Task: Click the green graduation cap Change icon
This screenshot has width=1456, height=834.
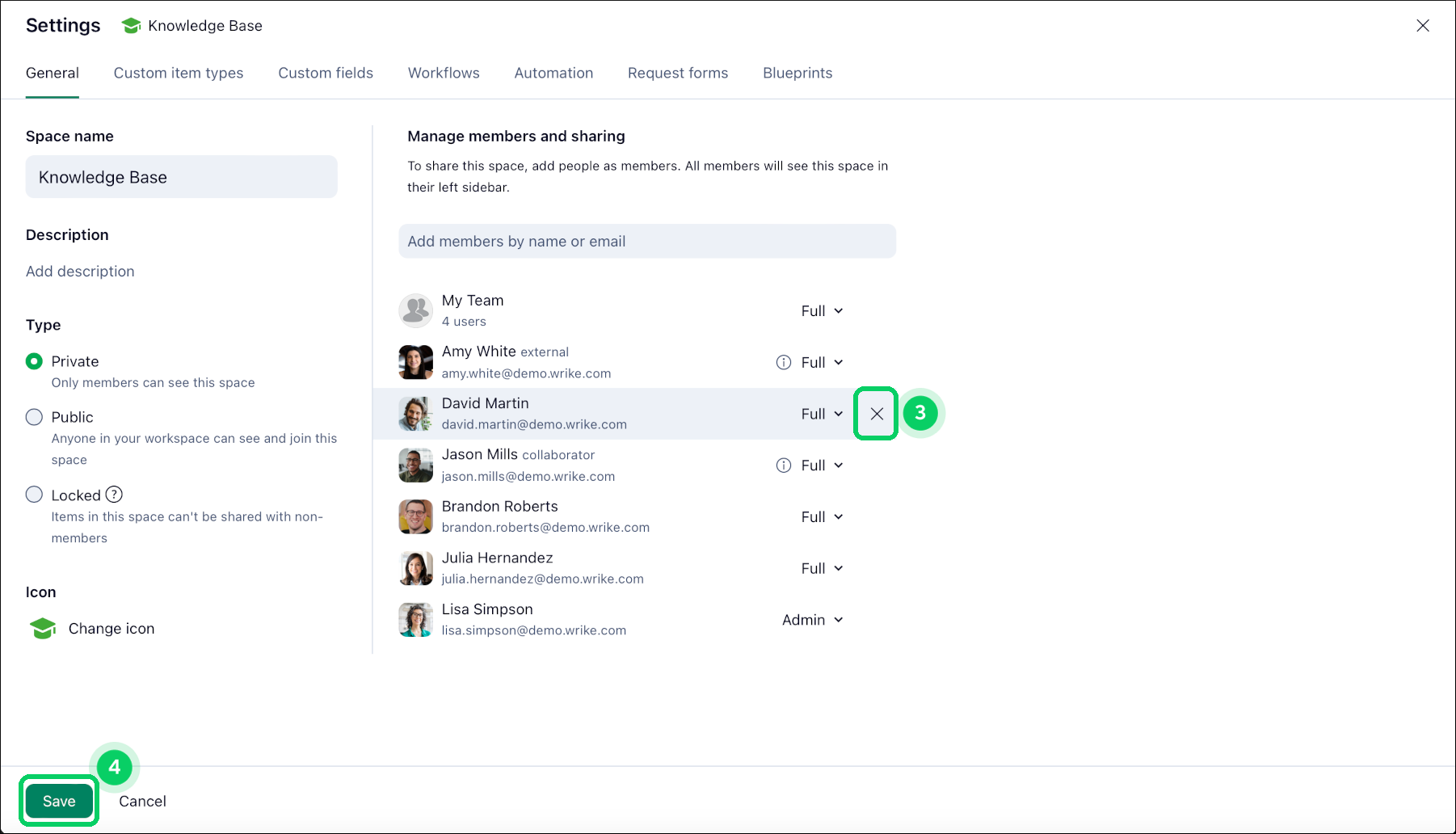Action: [43, 629]
